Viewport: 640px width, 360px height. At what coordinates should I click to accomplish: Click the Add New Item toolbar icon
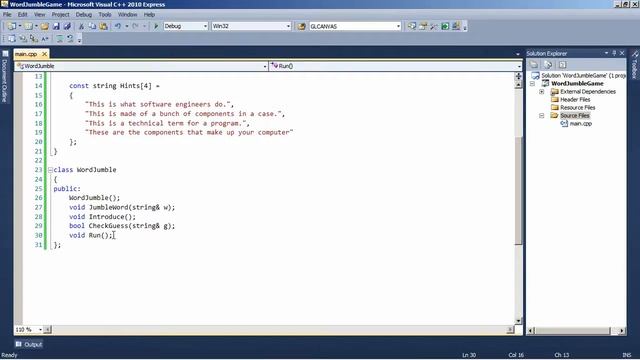(28, 26)
